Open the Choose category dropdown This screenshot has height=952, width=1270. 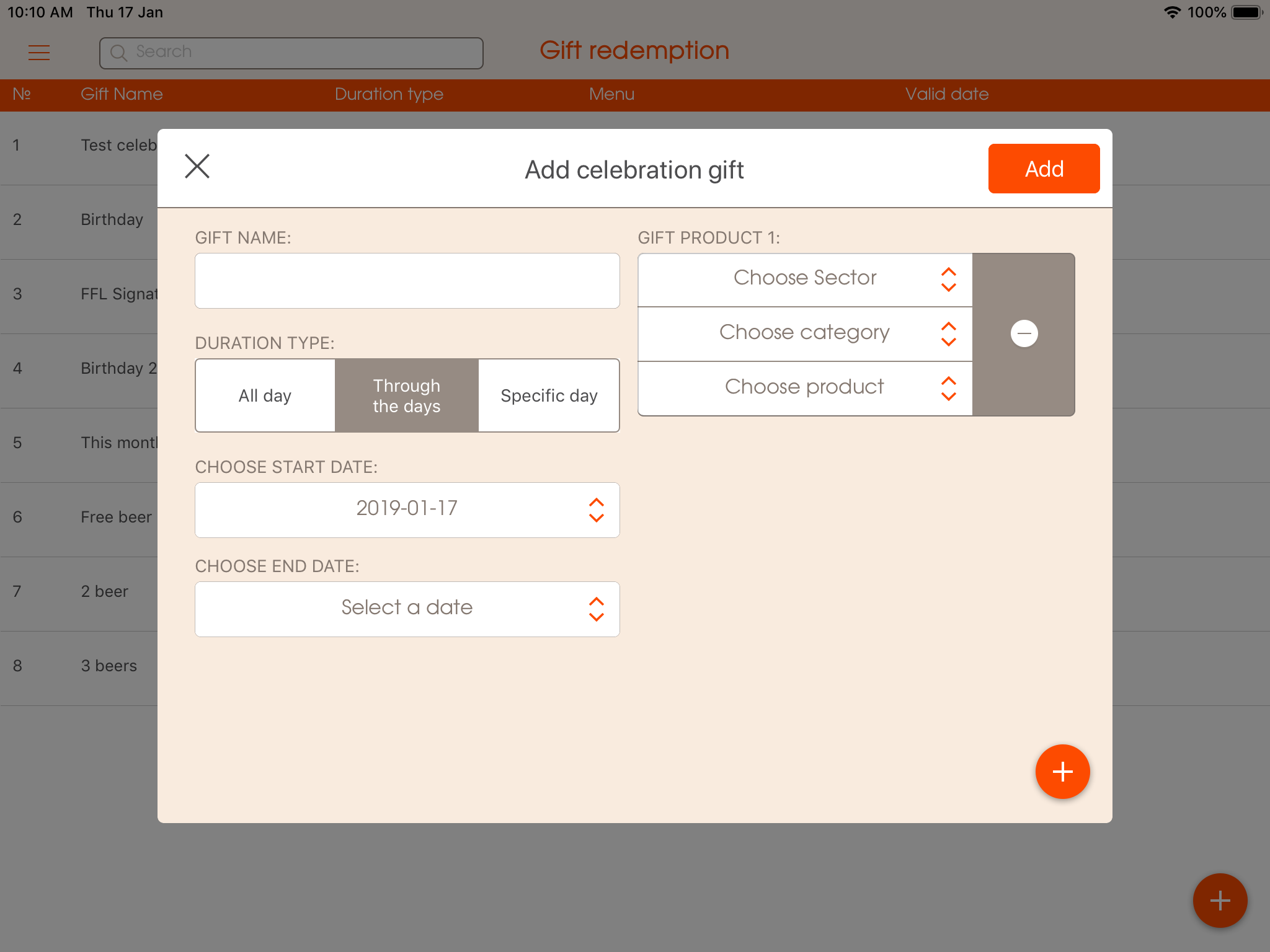(x=805, y=334)
